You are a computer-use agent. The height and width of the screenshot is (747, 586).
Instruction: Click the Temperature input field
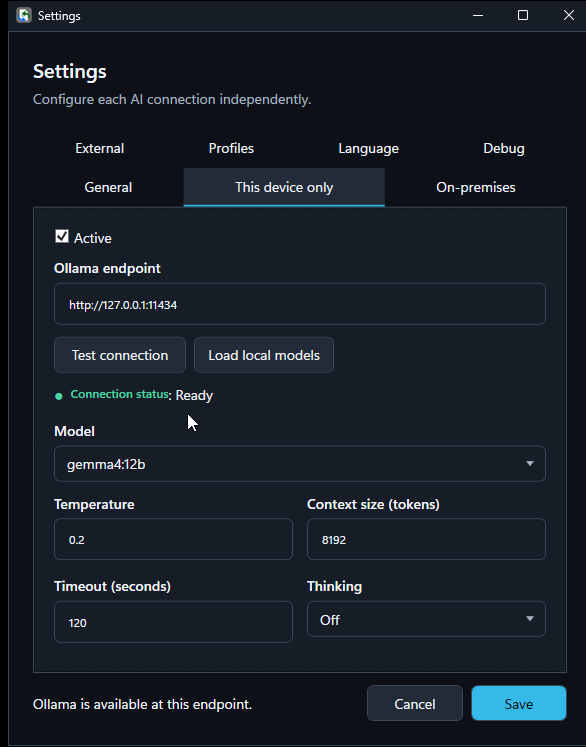click(173, 539)
